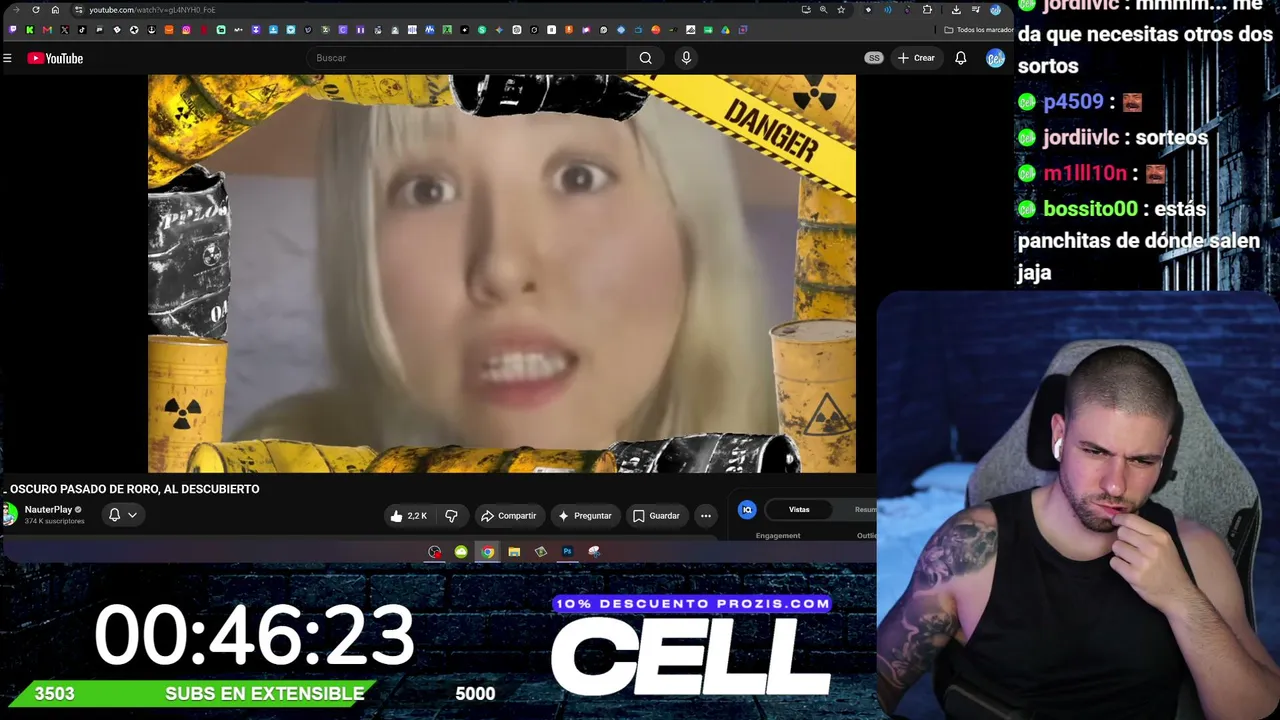Open Photoshop from the taskbar
Image resolution: width=1280 pixels, height=720 pixels.
567,552
